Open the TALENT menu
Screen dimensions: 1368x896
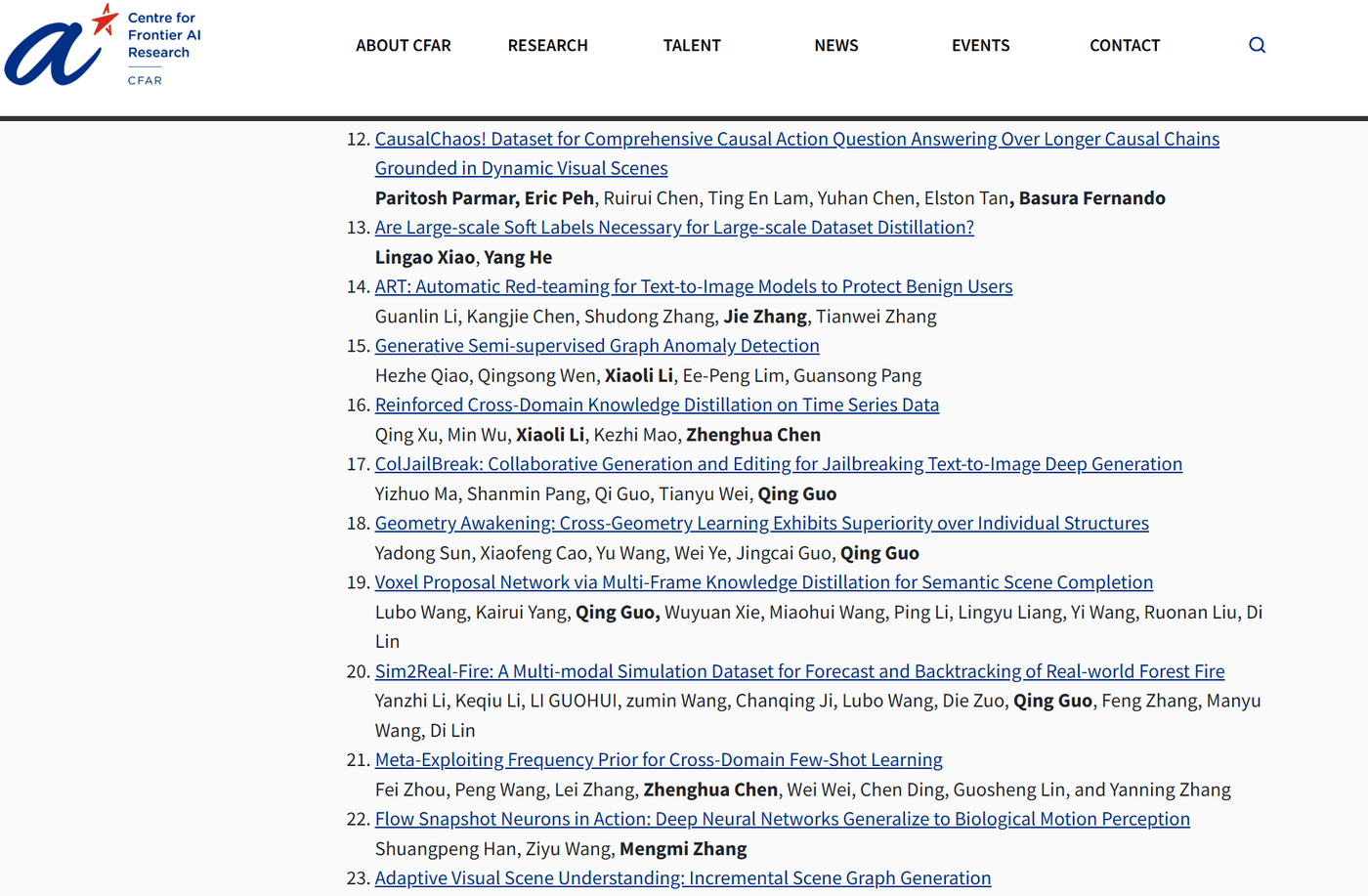coord(692,45)
